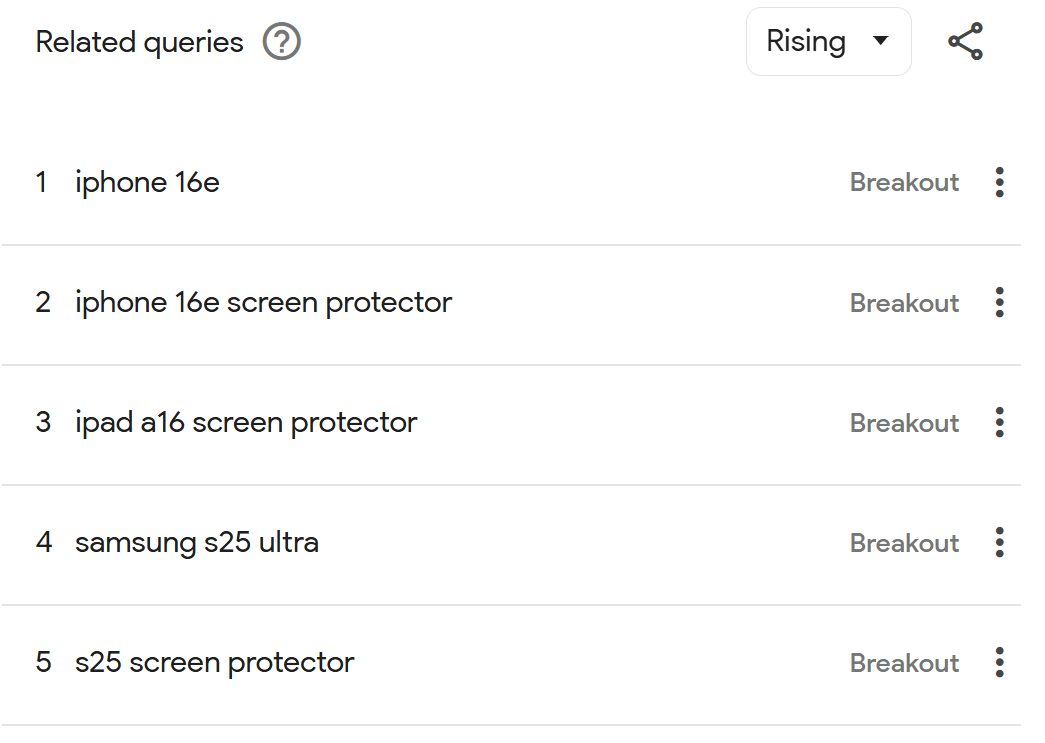Open the Rising sort dropdown
Image resolution: width=1045 pixels, height=743 pixels.
pyautogui.click(x=828, y=42)
